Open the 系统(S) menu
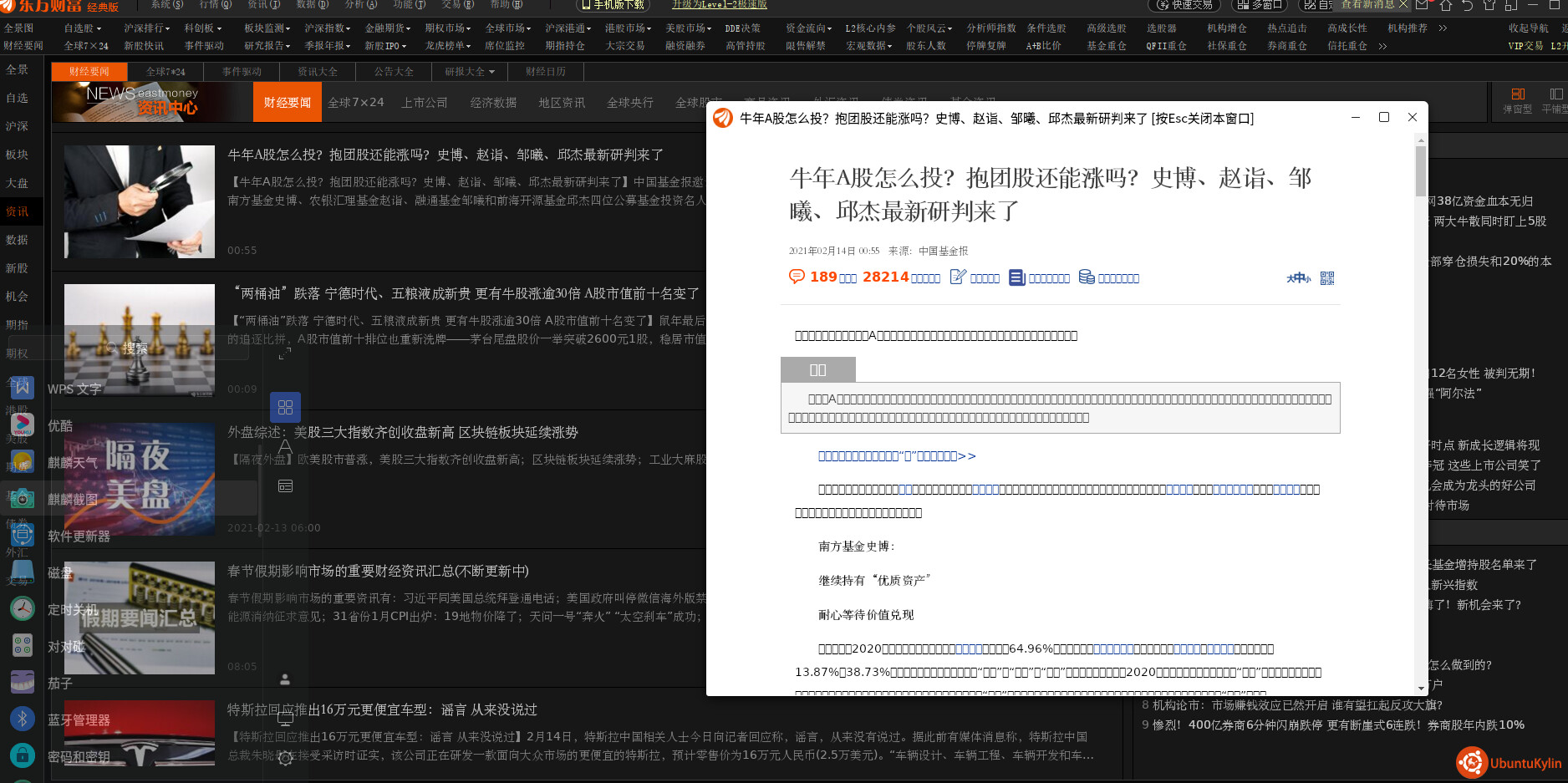 tap(166, 5)
